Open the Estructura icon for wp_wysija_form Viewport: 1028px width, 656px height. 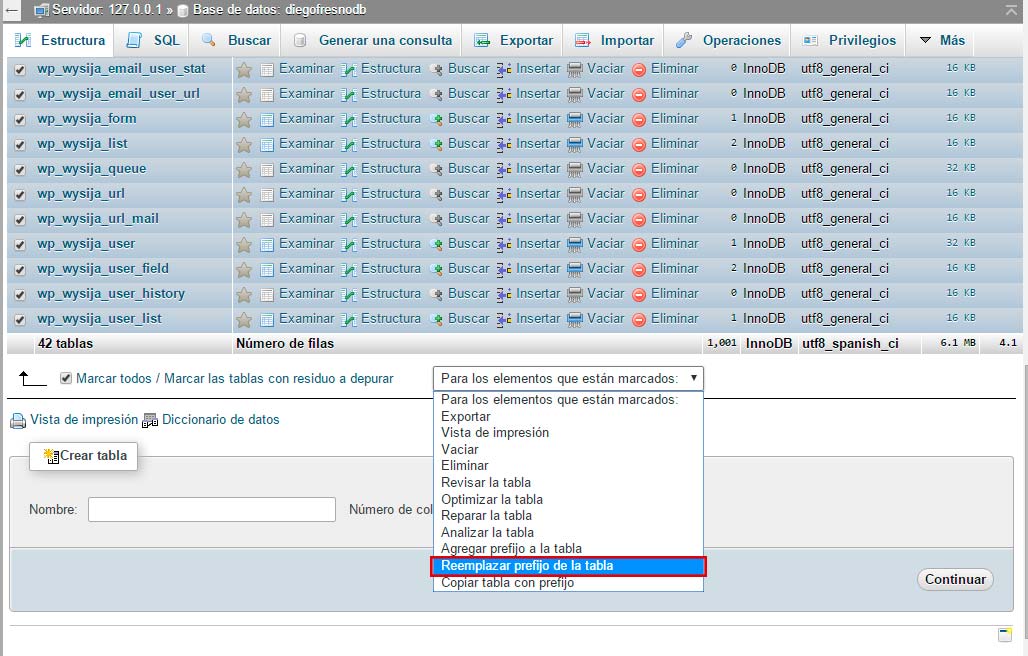coord(349,118)
